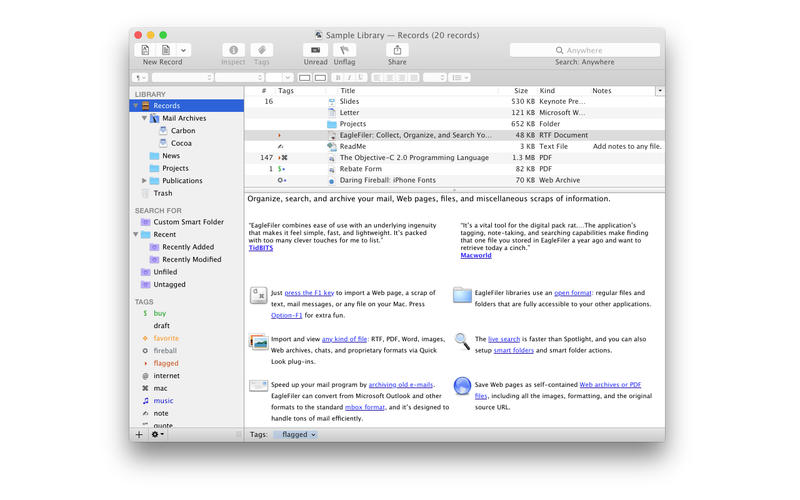
Task: Follow the Macworld link
Action: pyautogui.click(x=478, y=255)
